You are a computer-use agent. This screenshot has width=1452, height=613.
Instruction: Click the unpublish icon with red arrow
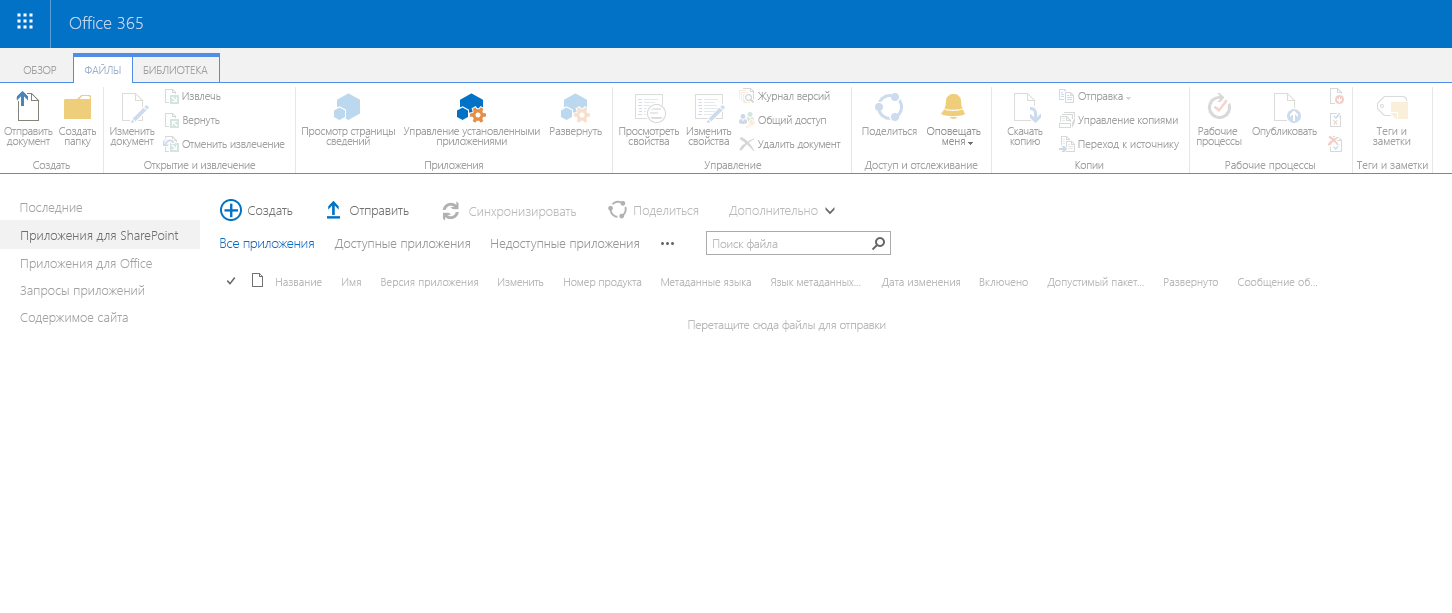1335,97
